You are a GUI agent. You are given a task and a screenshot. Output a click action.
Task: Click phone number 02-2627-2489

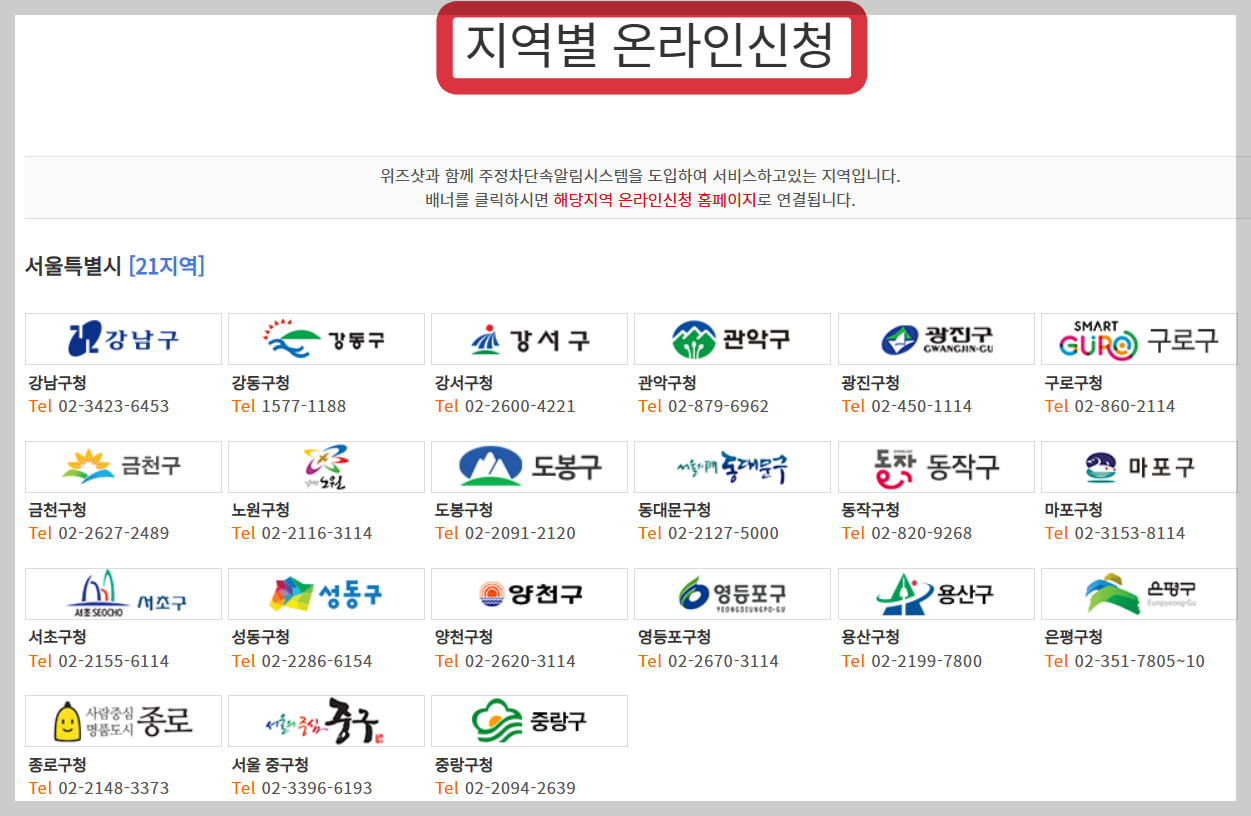[114, 533]
